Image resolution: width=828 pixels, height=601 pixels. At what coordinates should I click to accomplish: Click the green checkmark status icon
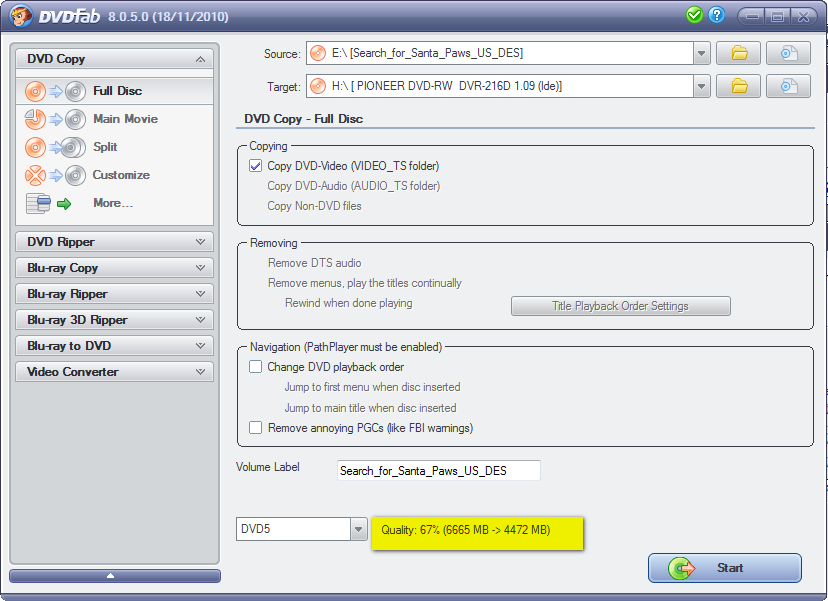[694, 15]
